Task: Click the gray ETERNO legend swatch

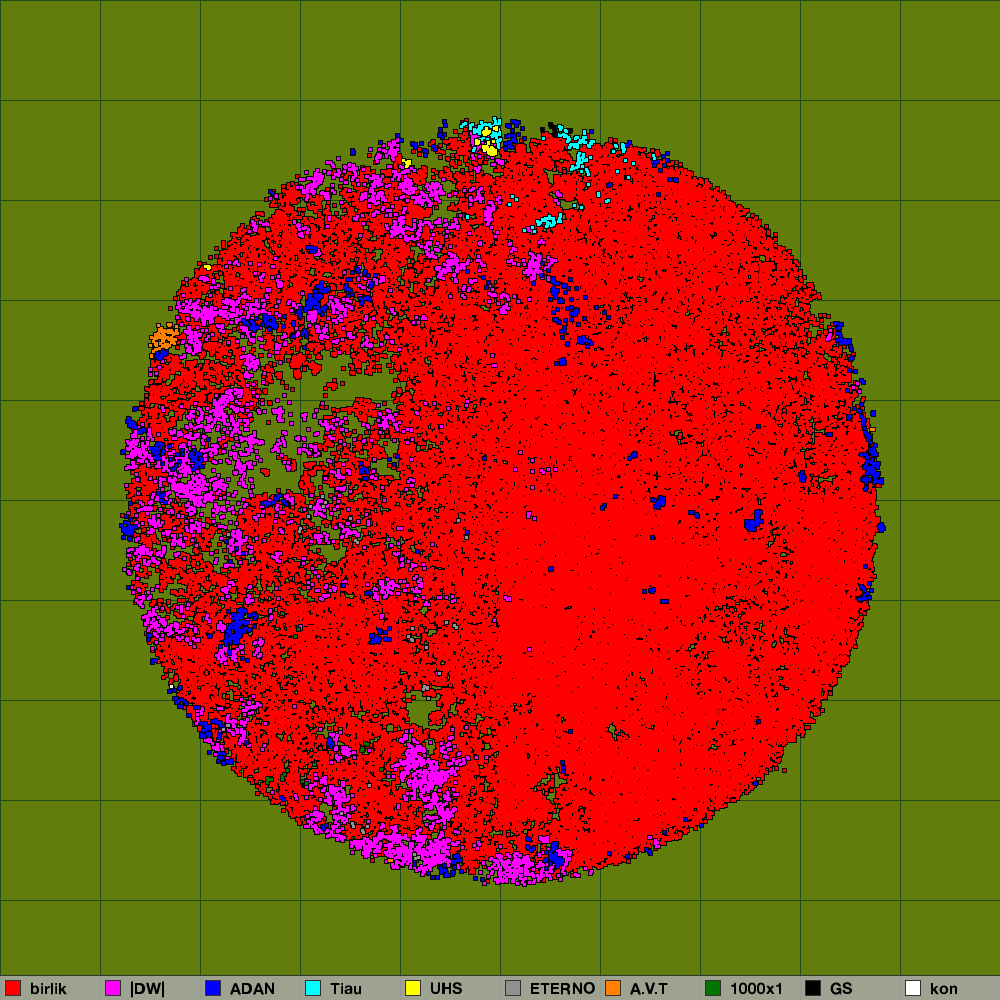Action: point(513,988)
